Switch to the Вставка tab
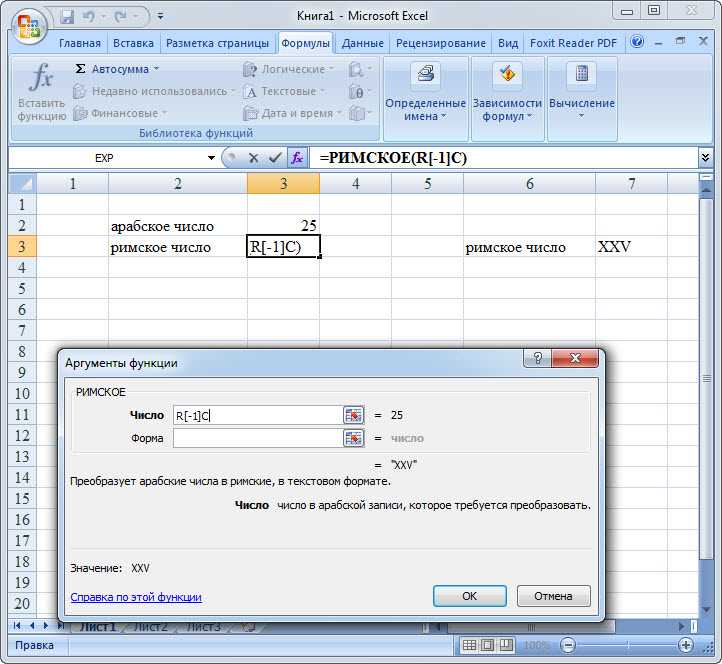 pos(133,43)
